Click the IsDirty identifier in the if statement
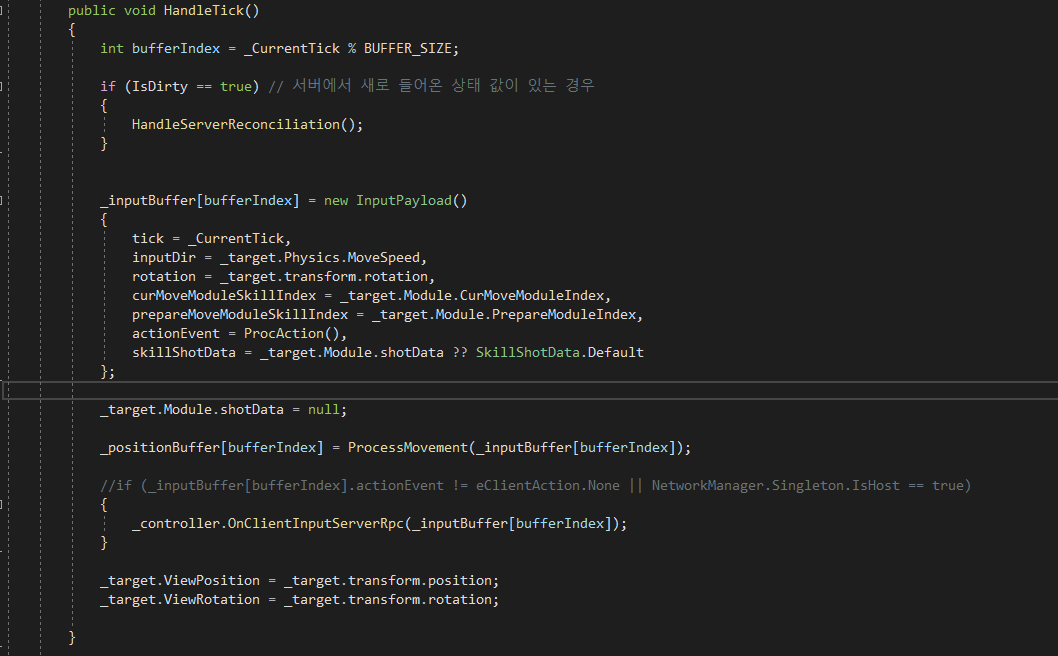This screenshot has width=1058, height=656. [158, 86]
